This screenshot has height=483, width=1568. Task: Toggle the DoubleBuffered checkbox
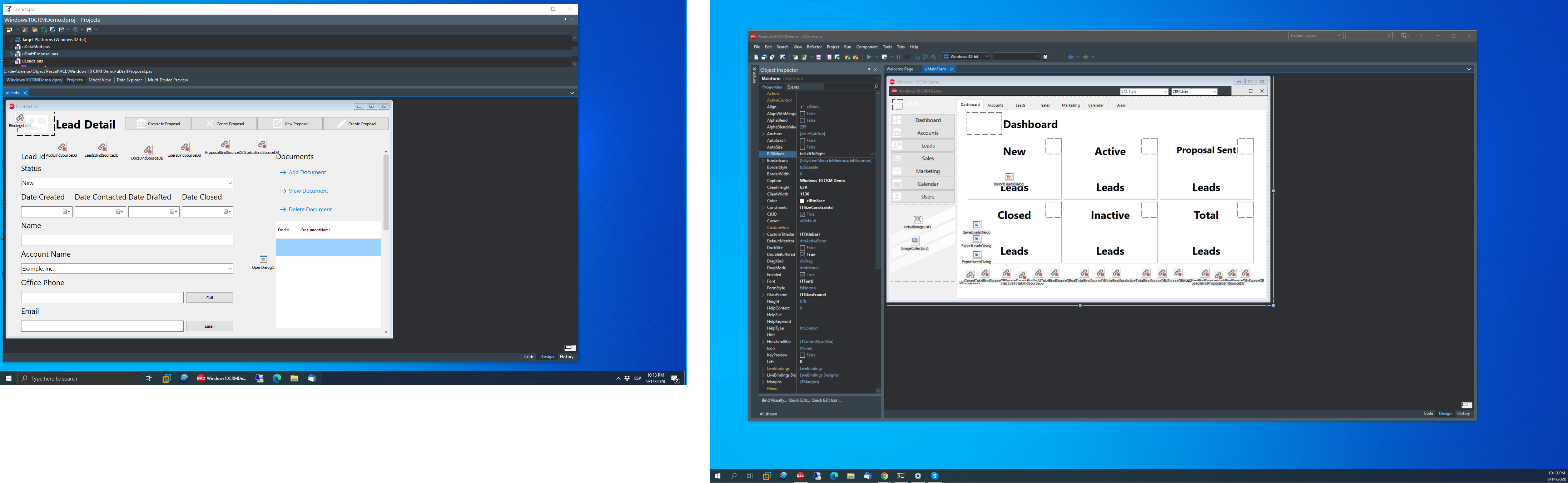[802, 254]
